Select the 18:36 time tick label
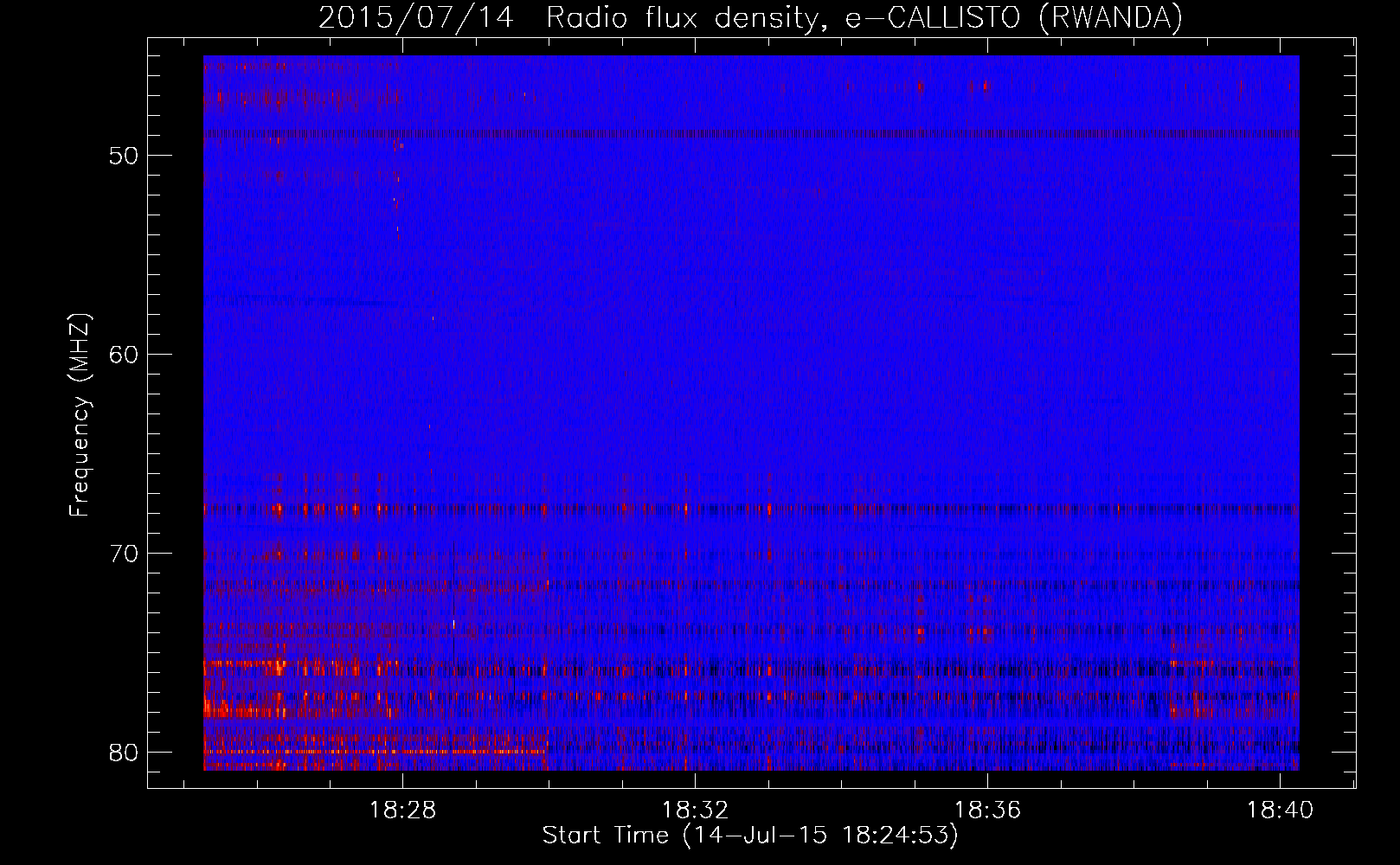Screen dimensions: 1400x865 [x=987, y=810]
